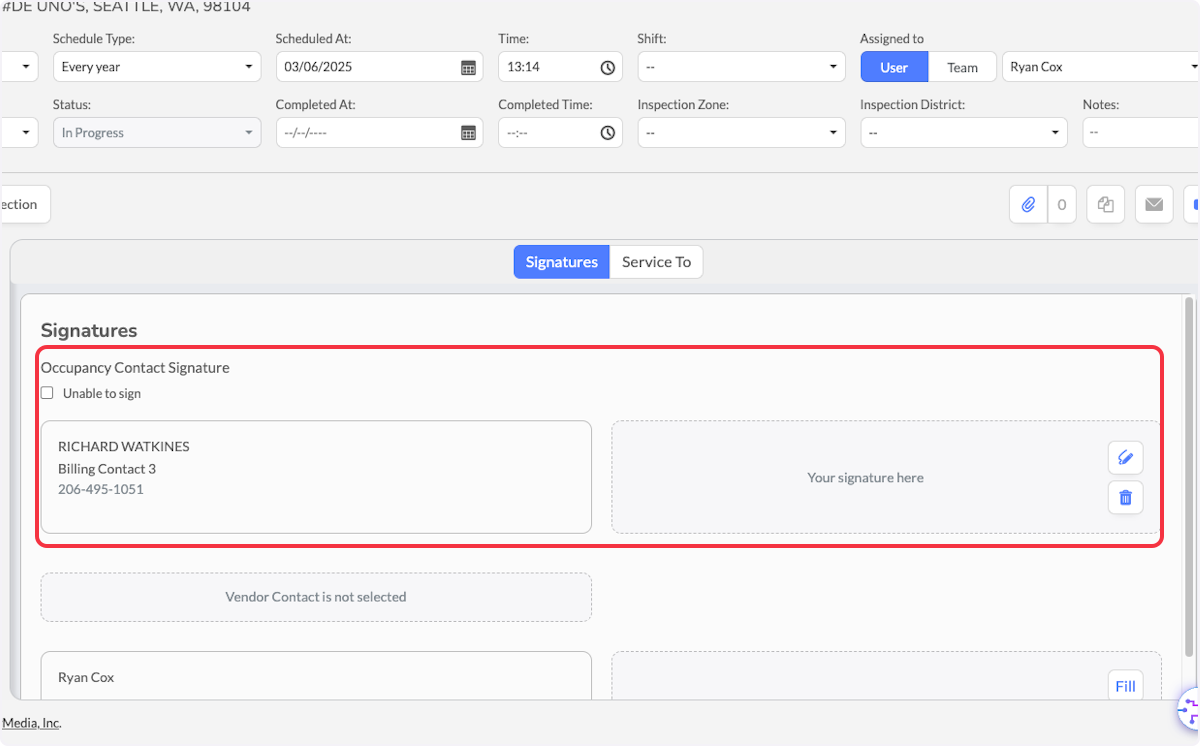1200x746 pixels.
Task: Click the partially visible Inspection button
Action: point(24,204)
